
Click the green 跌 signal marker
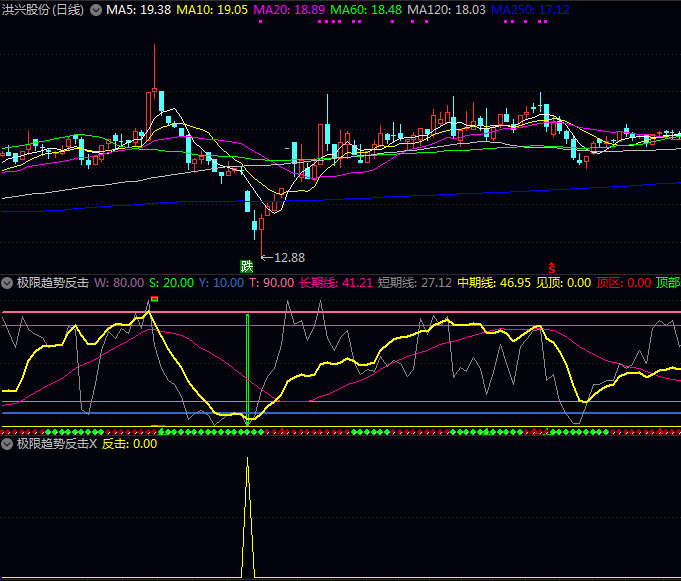(x=246, y=266)
